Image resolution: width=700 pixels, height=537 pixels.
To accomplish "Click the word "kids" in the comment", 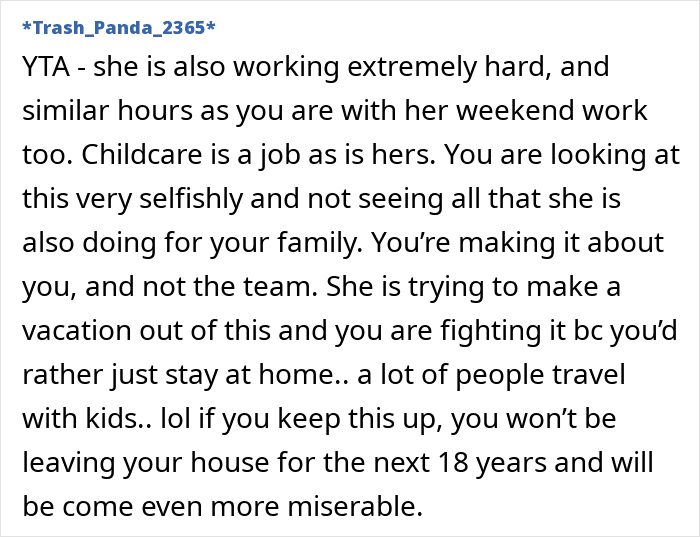I will click(112, 418).
